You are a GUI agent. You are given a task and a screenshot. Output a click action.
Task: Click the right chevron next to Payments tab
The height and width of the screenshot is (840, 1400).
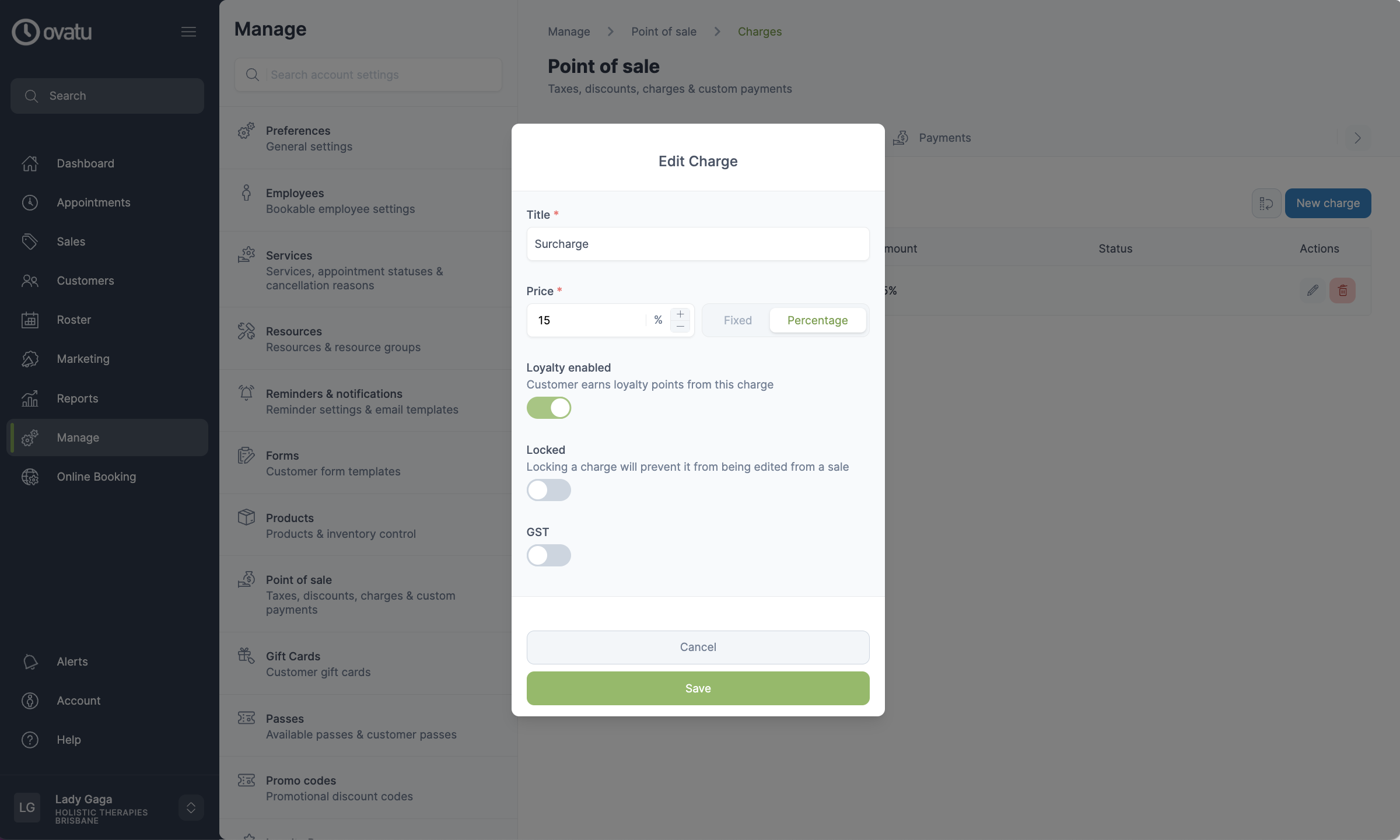pyautogui.click(x=1357, y=138)
